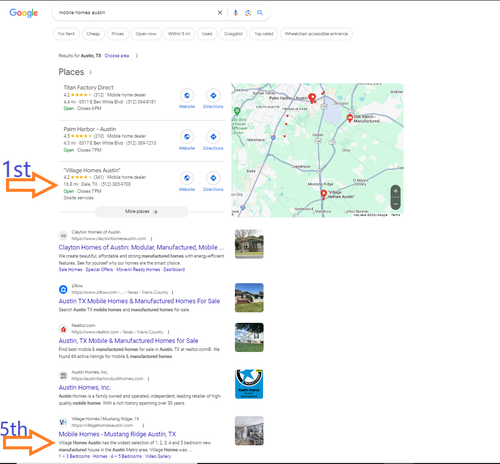Get directions to Village Homes Austin
Image resolution: width=500 pixels, height=464 pixels.
213,178
